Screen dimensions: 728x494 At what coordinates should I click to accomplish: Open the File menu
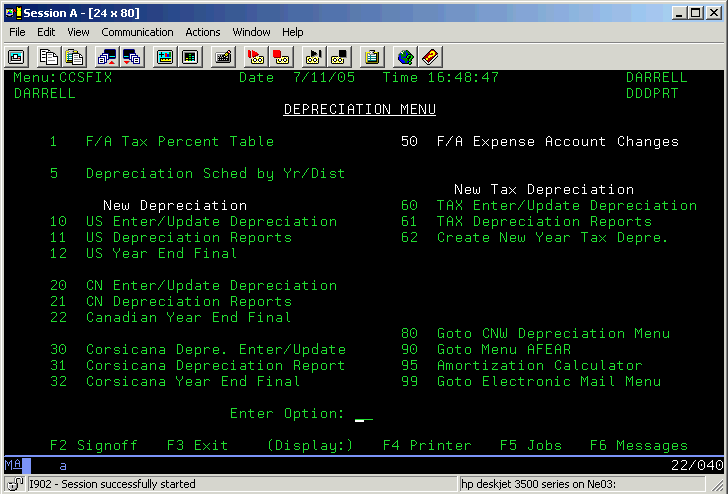[x=17, y=32]
